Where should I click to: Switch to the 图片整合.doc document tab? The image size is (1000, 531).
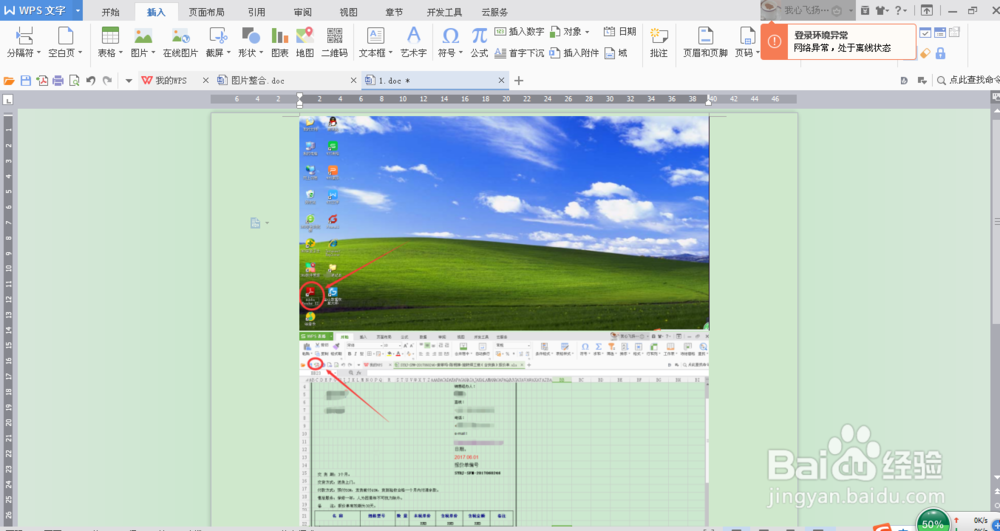point(280,80)
